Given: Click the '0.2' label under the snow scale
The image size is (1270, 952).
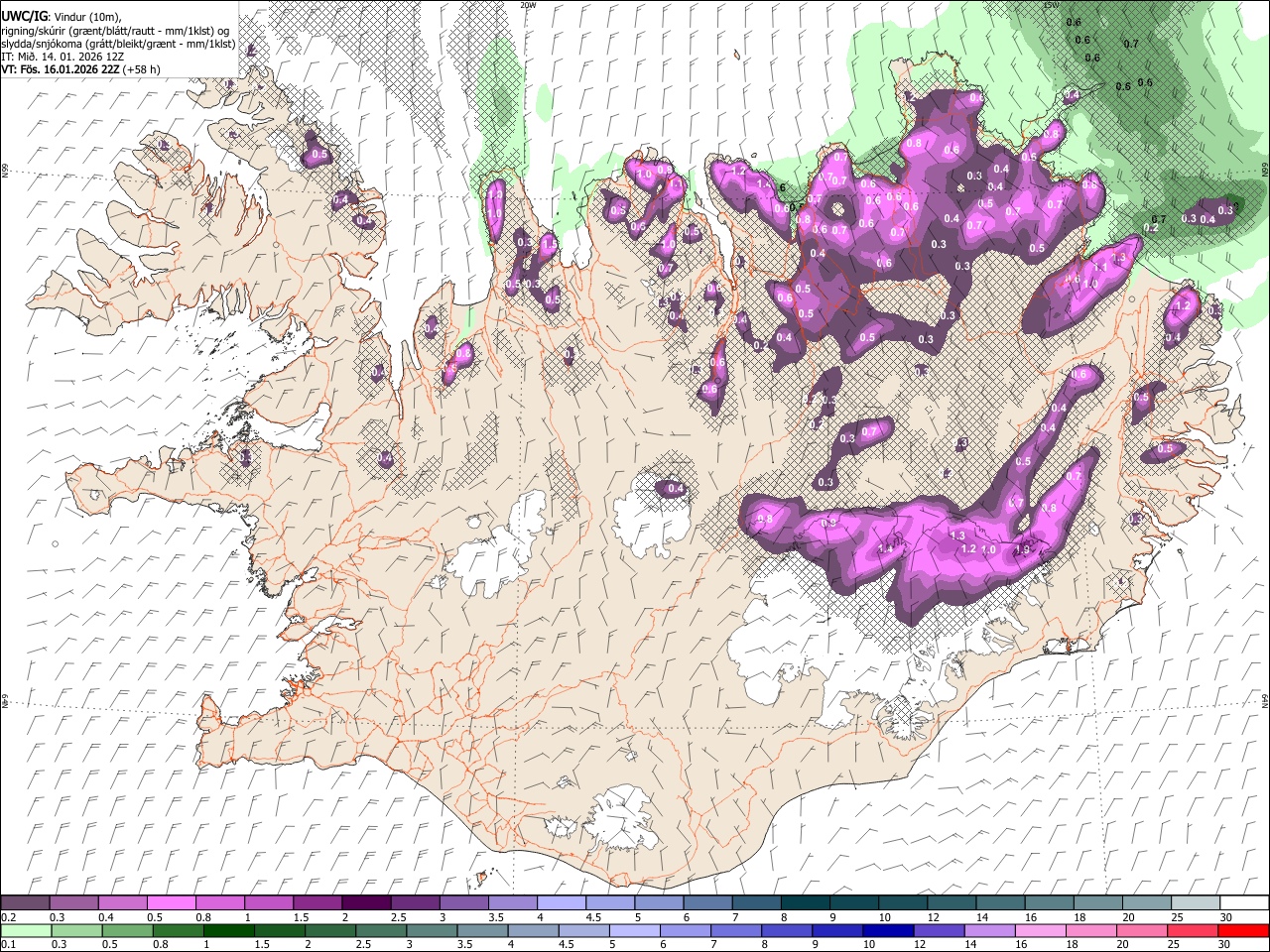Looking at the screenshot, I should 9,916.
